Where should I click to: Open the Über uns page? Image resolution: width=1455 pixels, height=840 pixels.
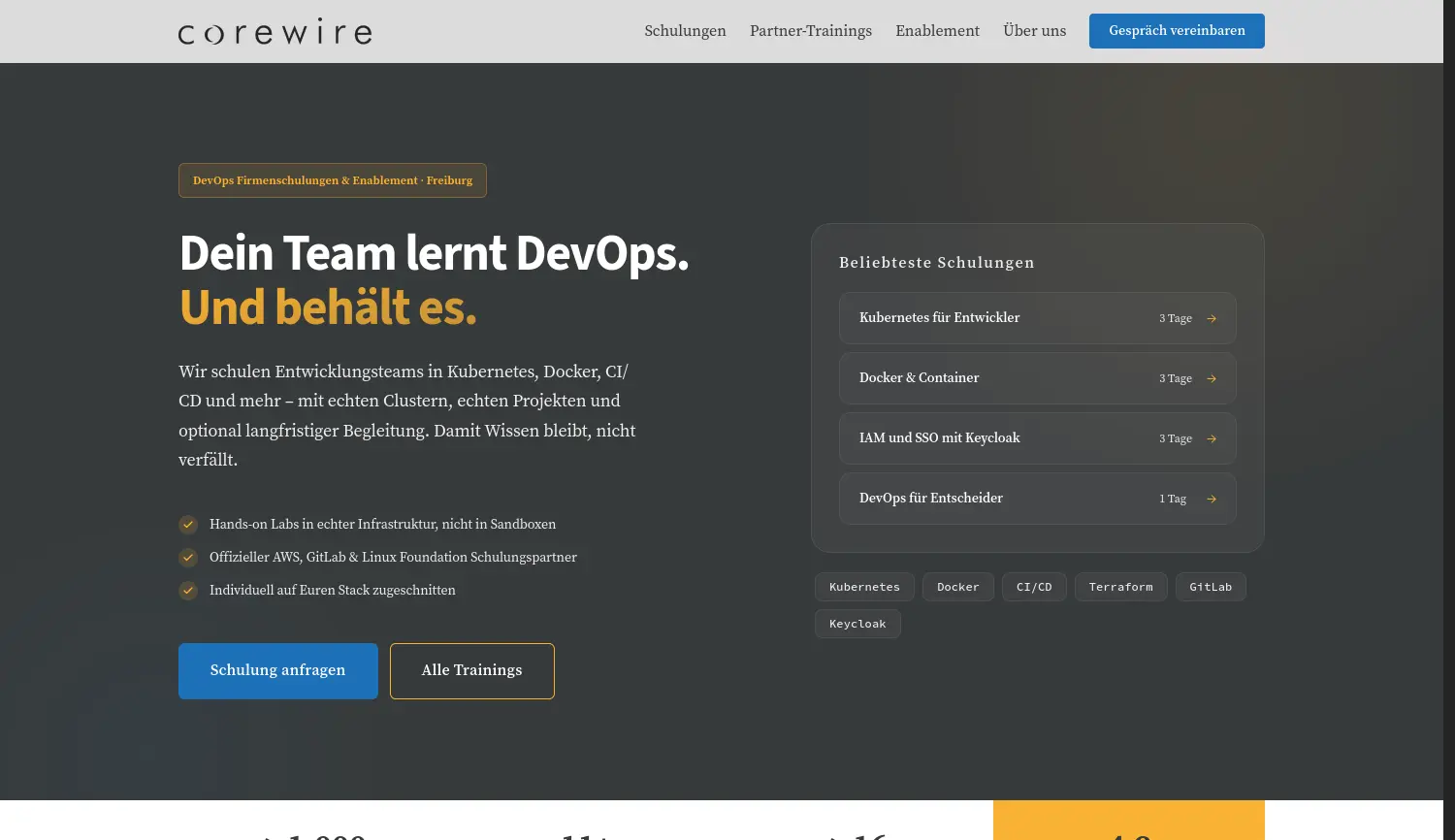[x=1034, y=31]
